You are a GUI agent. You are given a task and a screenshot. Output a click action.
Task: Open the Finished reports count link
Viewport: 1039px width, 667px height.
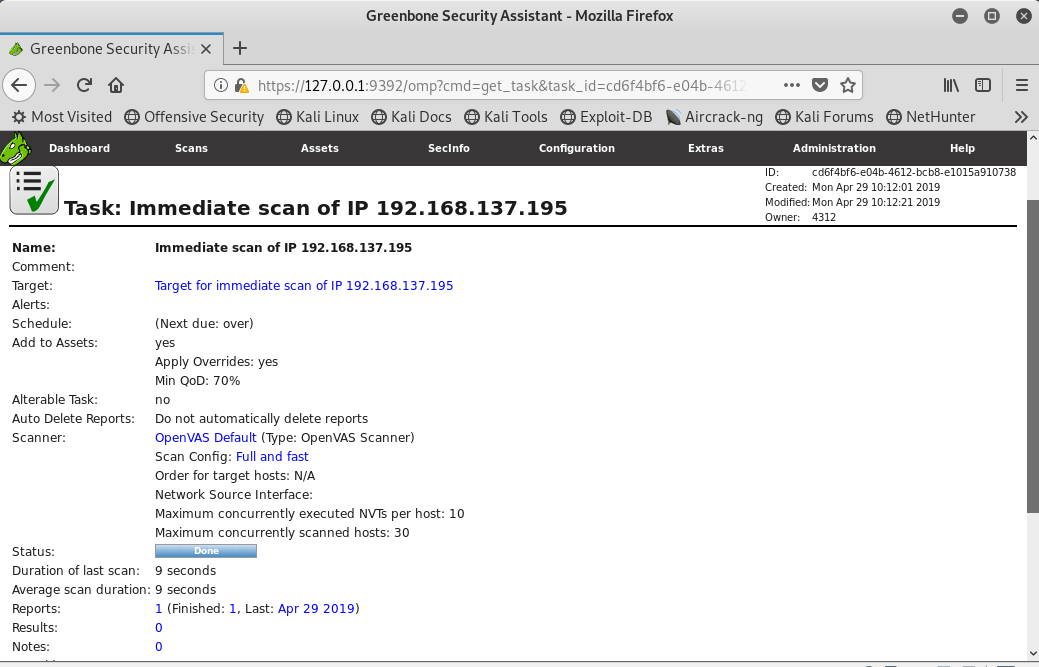233,609
